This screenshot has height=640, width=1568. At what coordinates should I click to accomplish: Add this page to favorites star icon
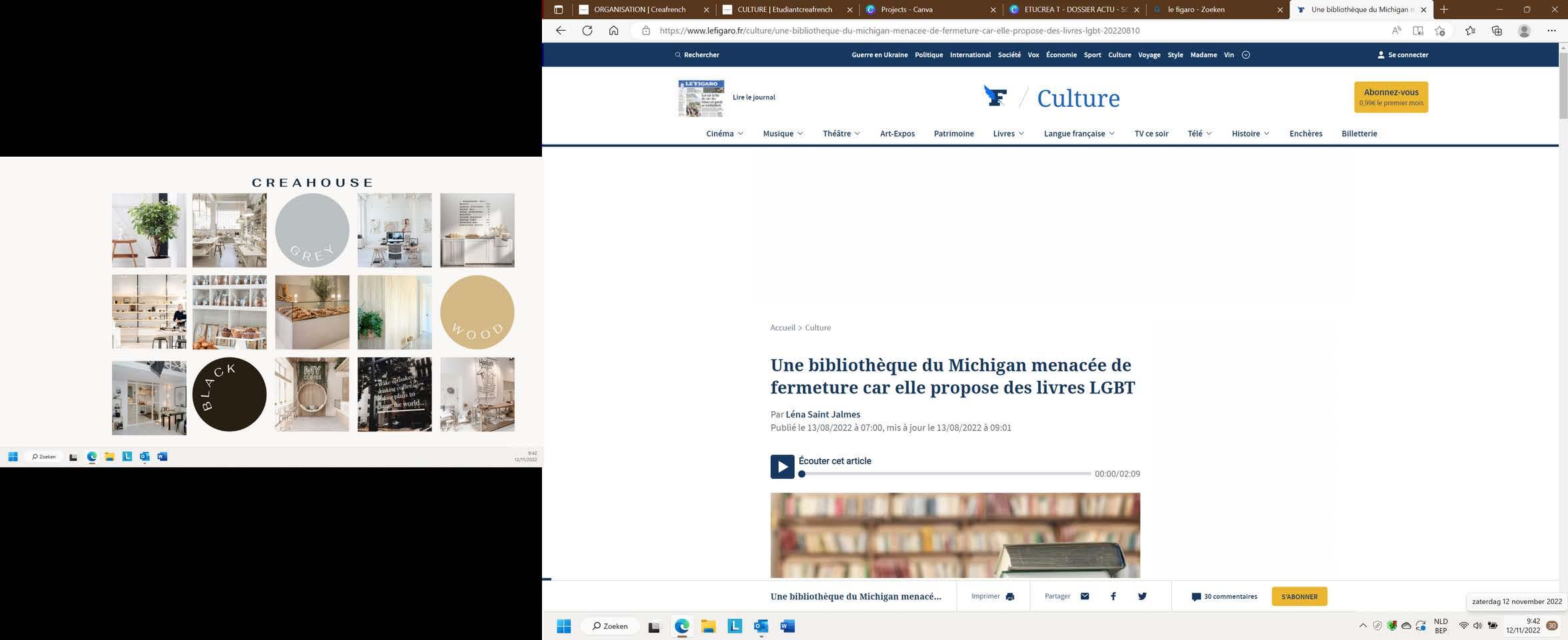coord(1440,31)
